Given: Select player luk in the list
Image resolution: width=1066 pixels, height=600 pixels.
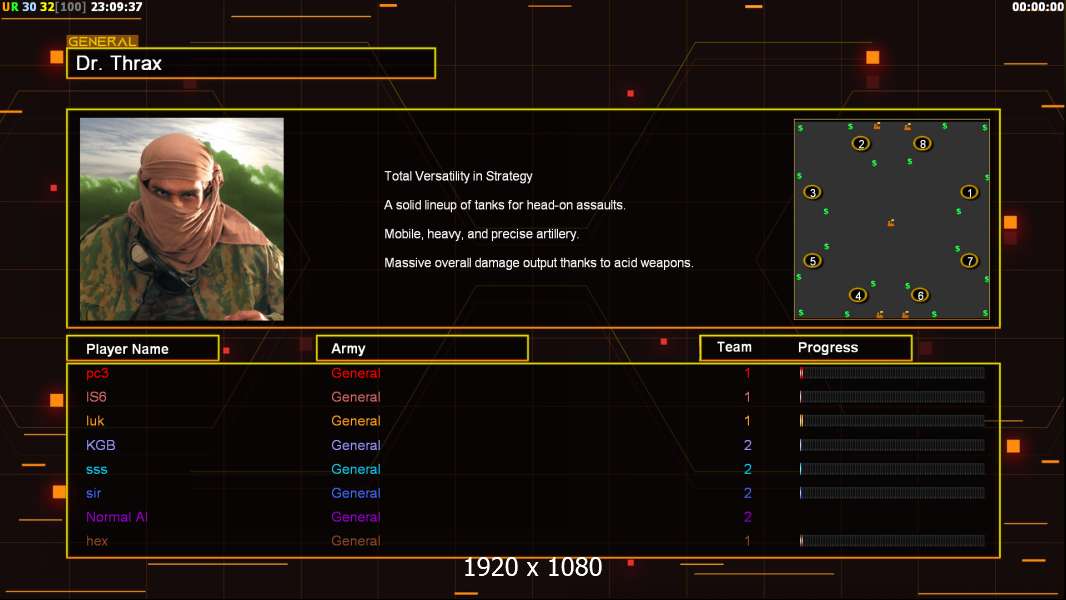Looking at the screenshot, I should 95,421.
